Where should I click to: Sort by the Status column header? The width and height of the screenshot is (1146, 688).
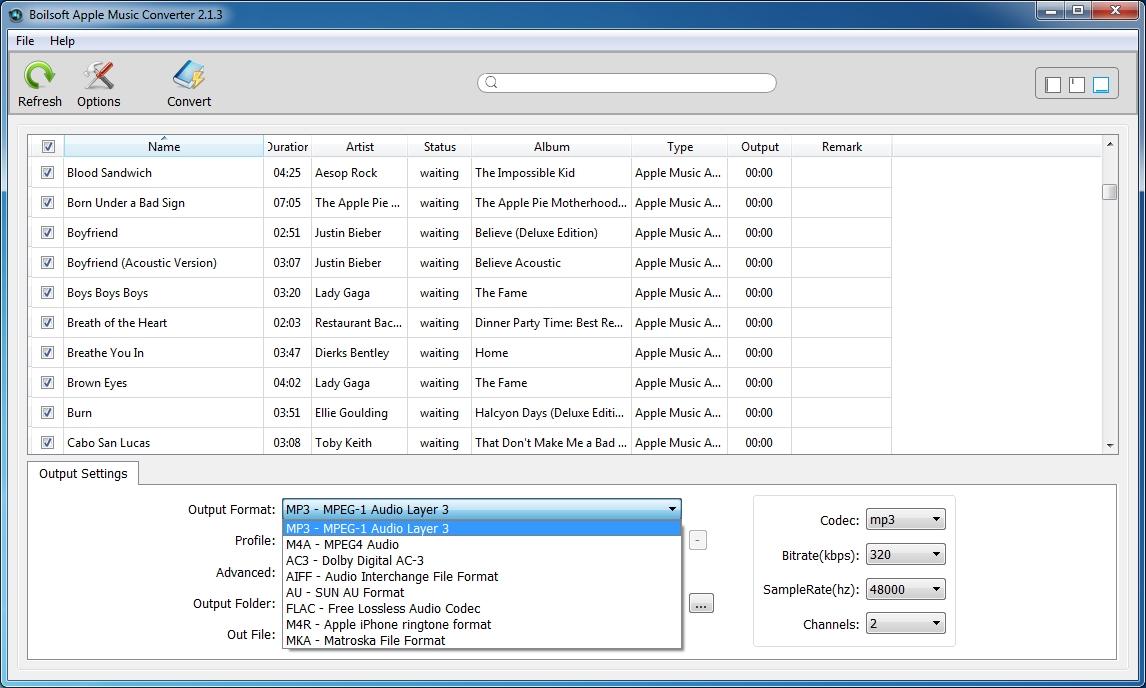[x=439, y=146]
